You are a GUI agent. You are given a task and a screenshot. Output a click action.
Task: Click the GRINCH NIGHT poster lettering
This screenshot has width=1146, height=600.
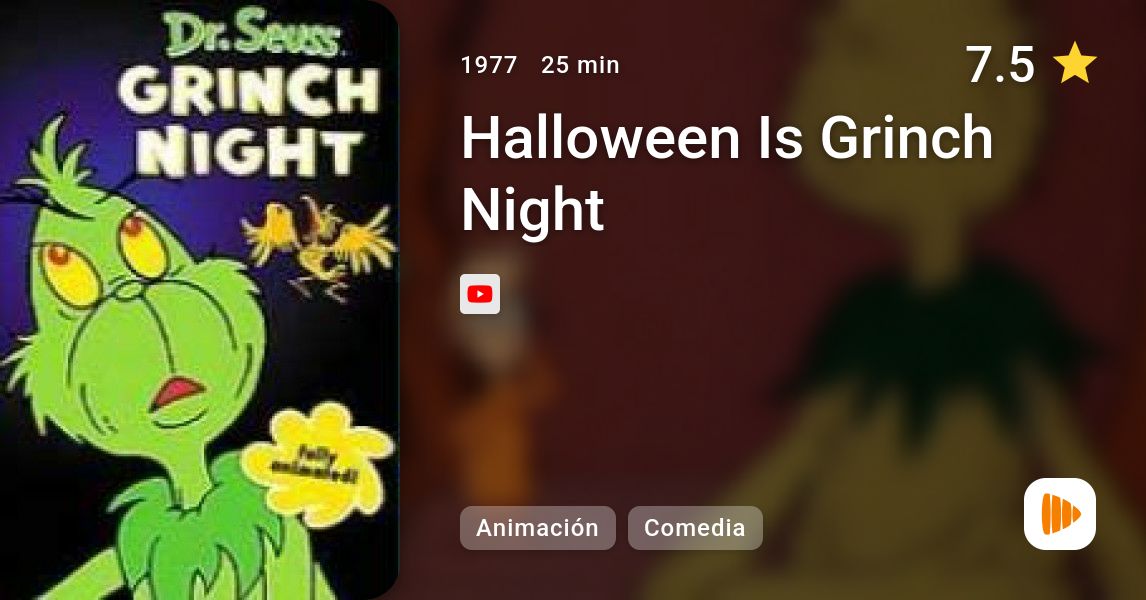[248, 123]
